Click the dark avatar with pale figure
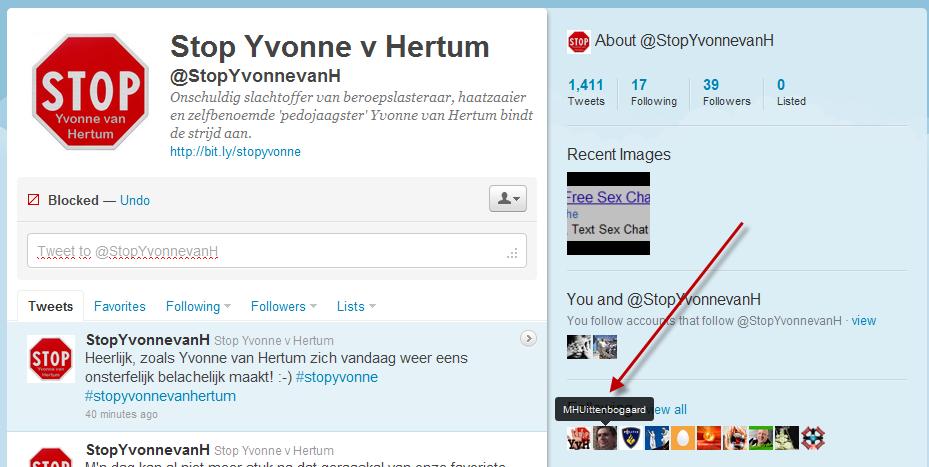This screenshot has height=467, width=929. click(x=787, y=438)
